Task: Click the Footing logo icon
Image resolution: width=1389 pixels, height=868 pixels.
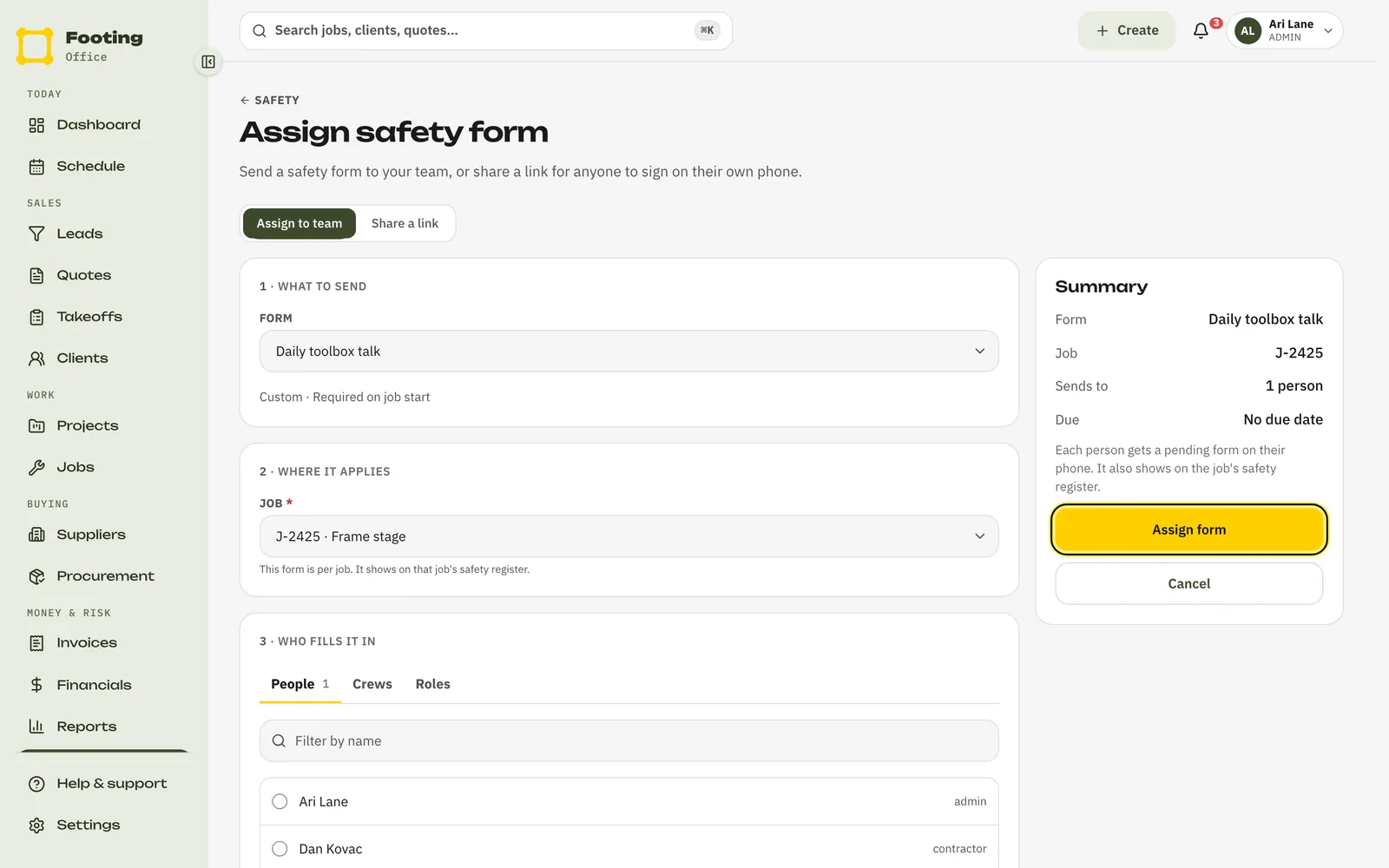Action: 35,46
